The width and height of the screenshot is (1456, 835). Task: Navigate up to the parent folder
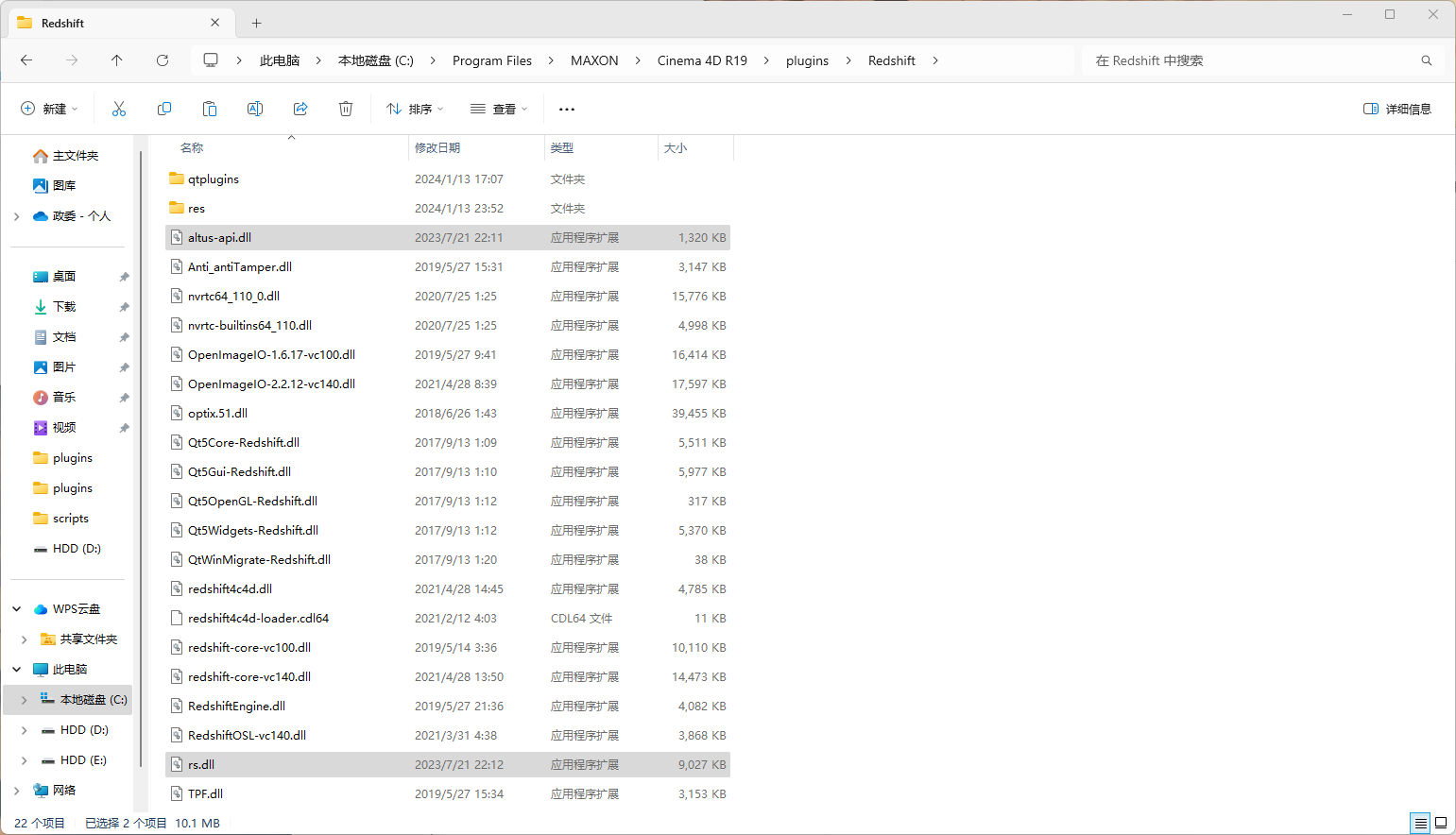(x=116, y=60)
